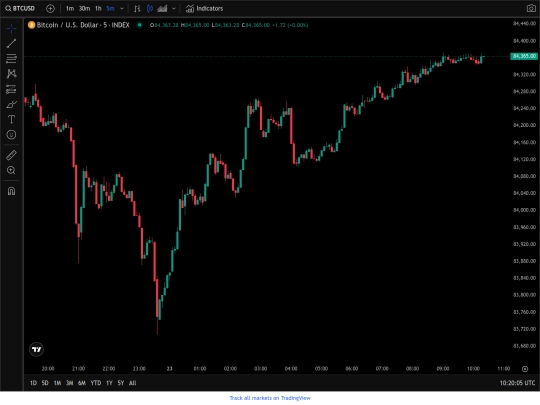The width and height of the screenshot is (540, 405).
Task: Set date range to YTD
Action: 96,383
